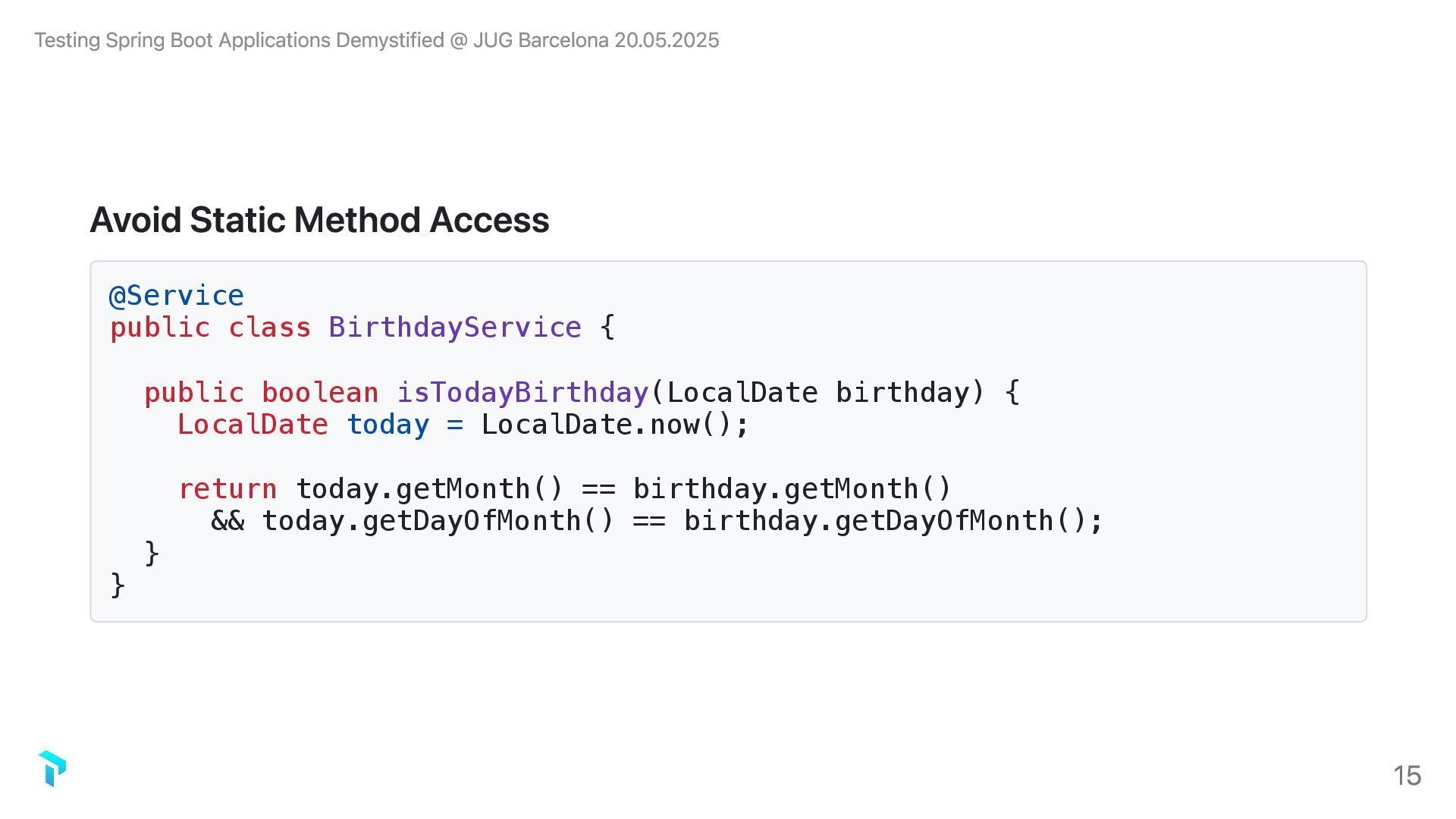Image resolution: width=1456 pixels, height=819 pixels.
Task: Click today.getMonth() in the return statement
Action: click(429, 489)
